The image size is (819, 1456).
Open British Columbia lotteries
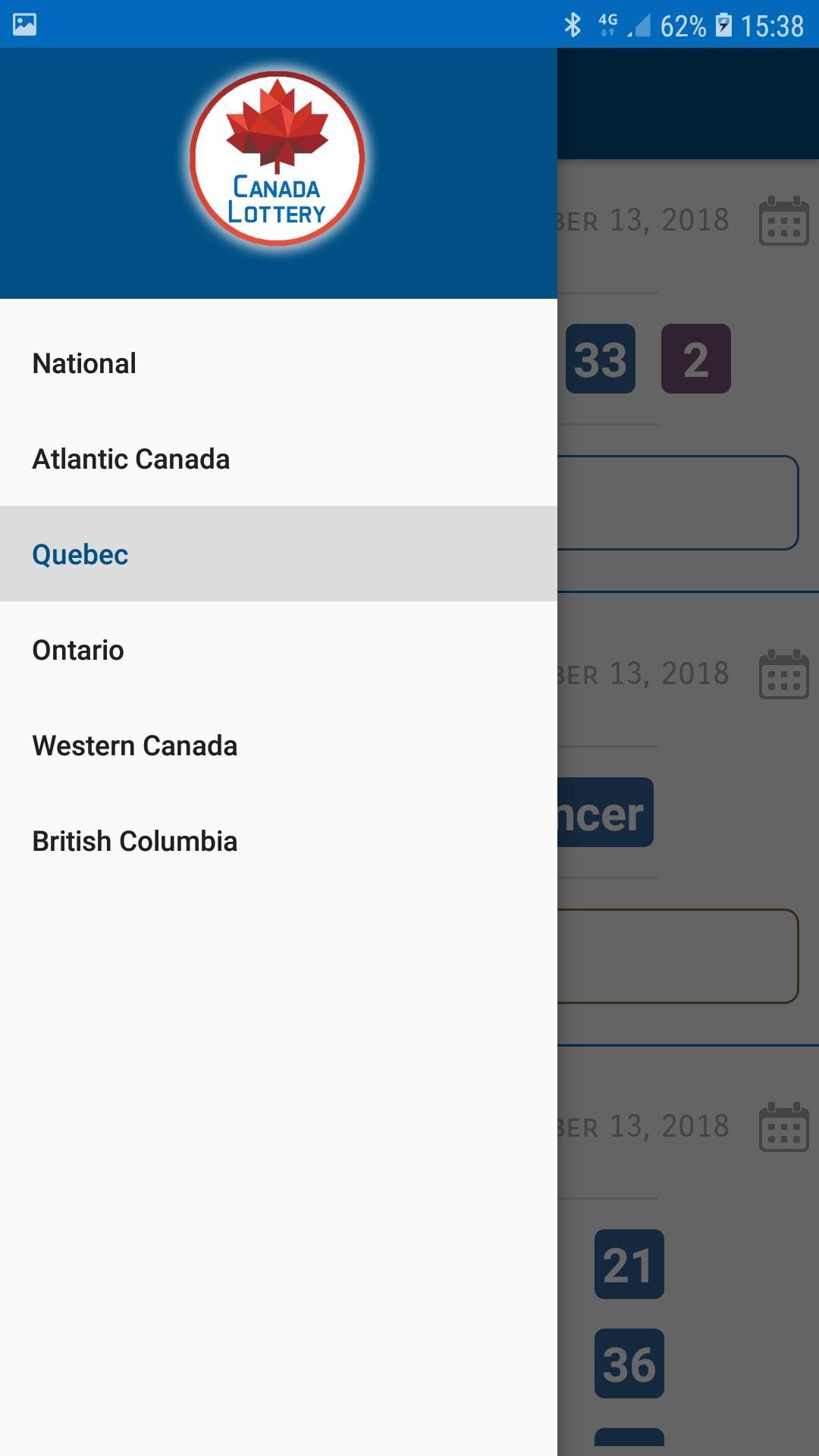[278, 841]
